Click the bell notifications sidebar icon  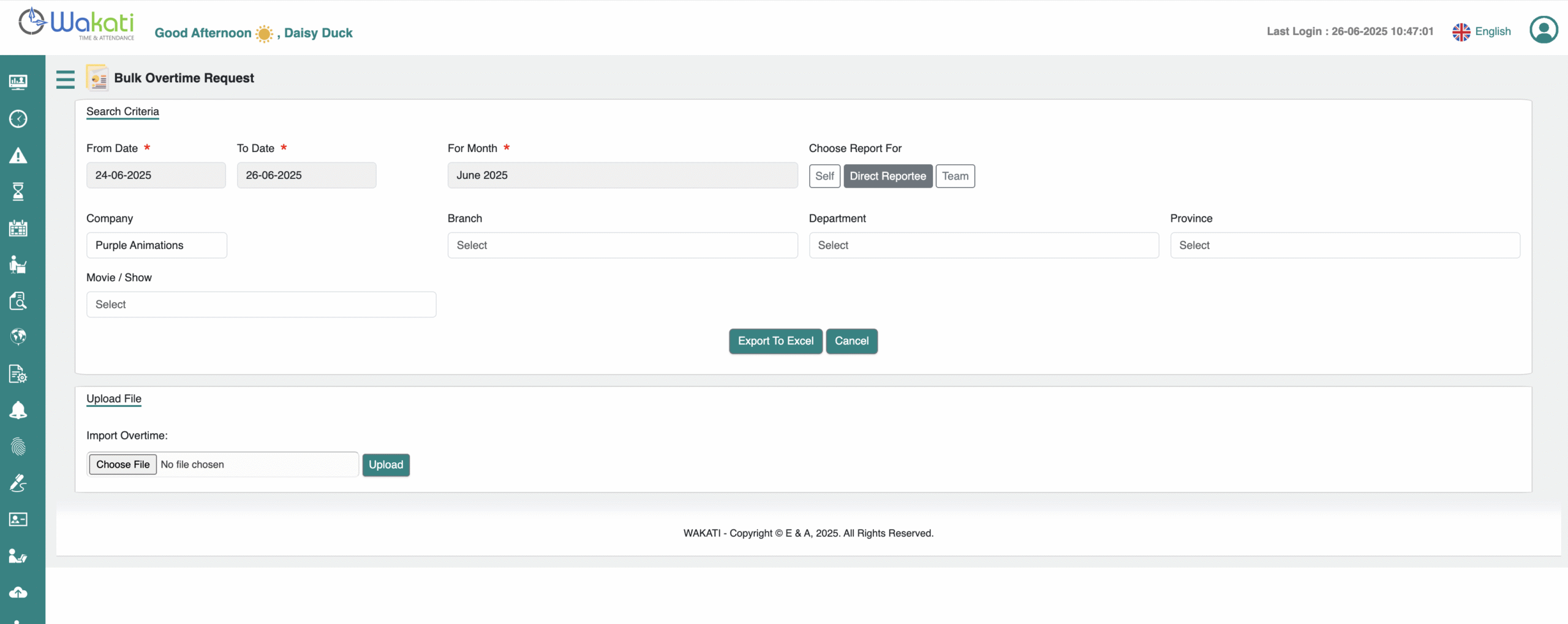(x=18, y=410)
